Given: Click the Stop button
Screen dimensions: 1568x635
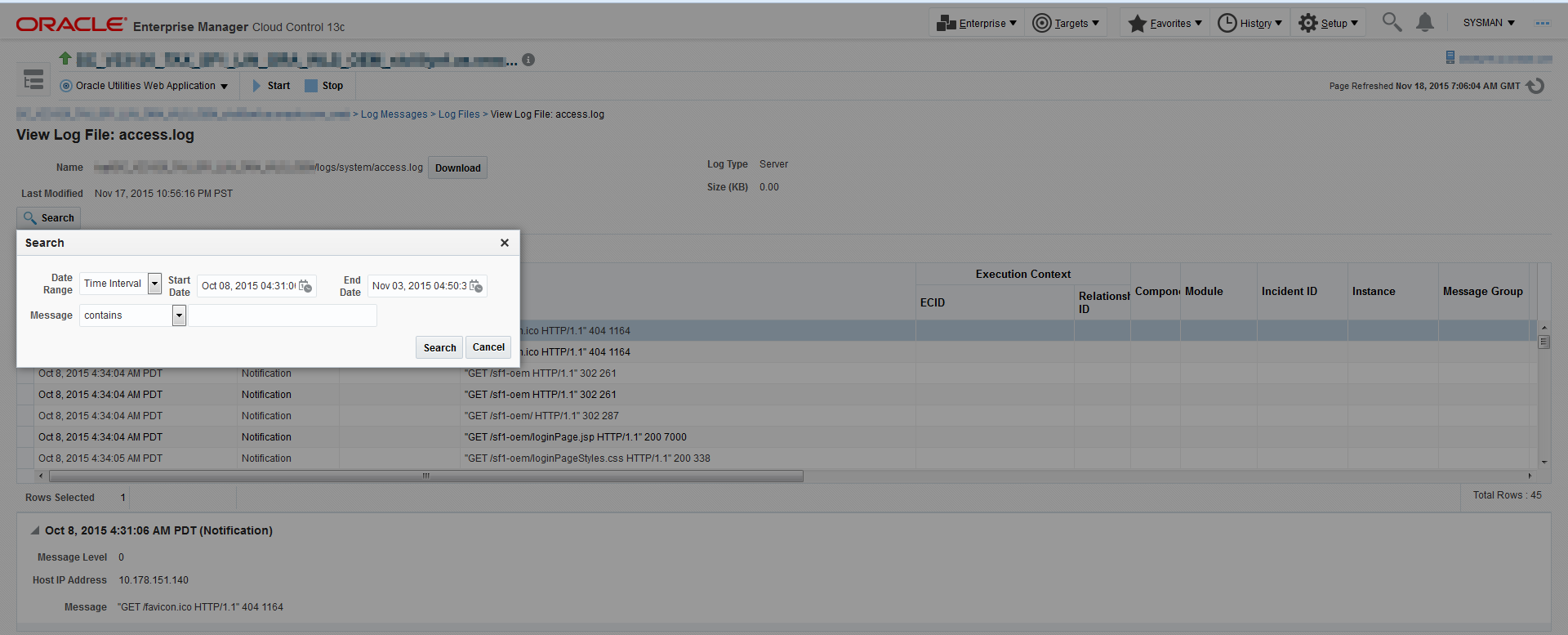Looking at the screenshot, I should (324, 86).
